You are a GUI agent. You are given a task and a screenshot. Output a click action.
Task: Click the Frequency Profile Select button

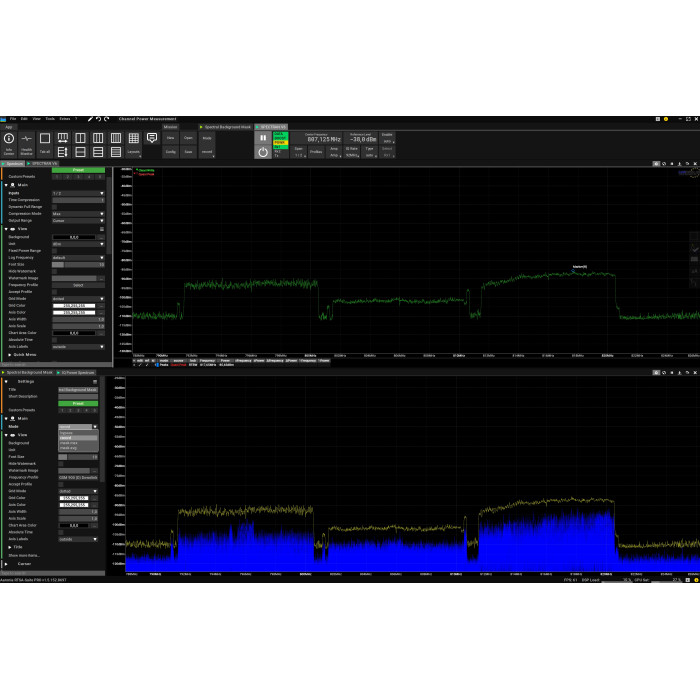tap(78, 285)
